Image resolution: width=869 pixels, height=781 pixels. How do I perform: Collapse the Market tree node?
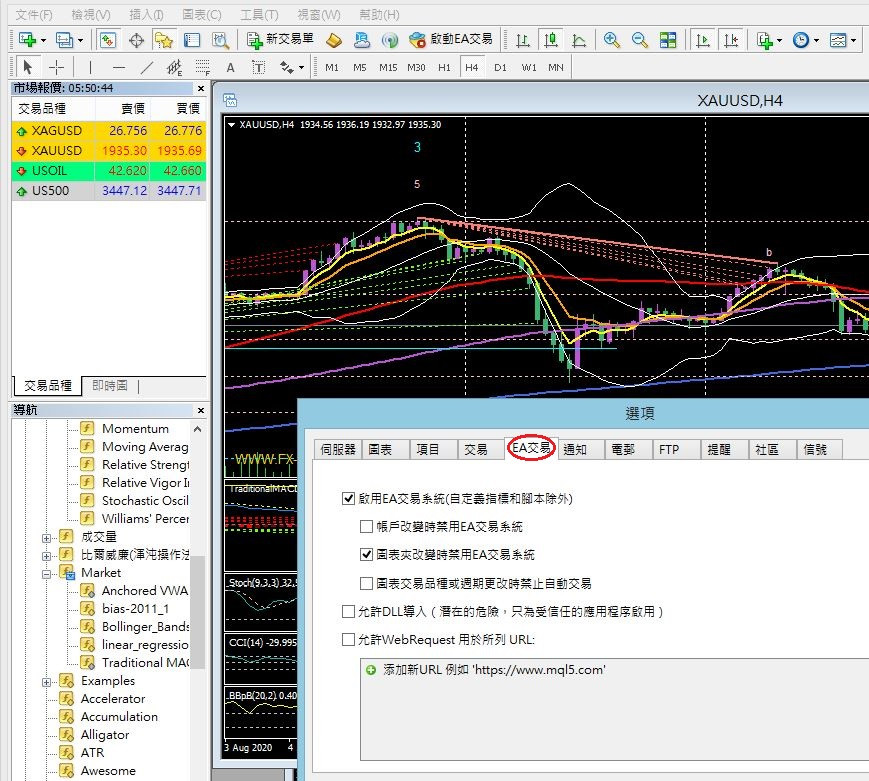tap(46, 573)
